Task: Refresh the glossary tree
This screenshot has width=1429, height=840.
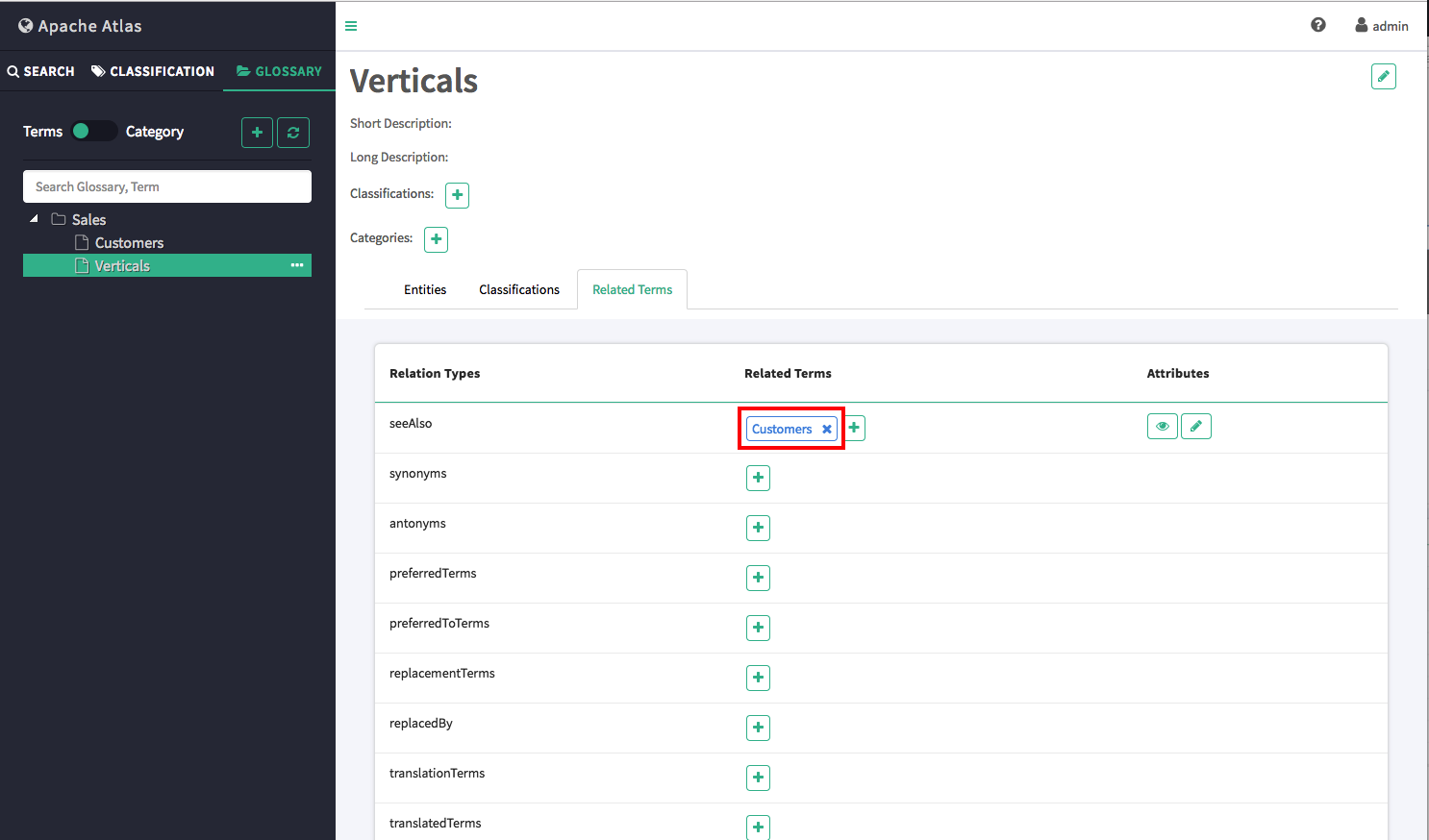Action: (293, 133)
